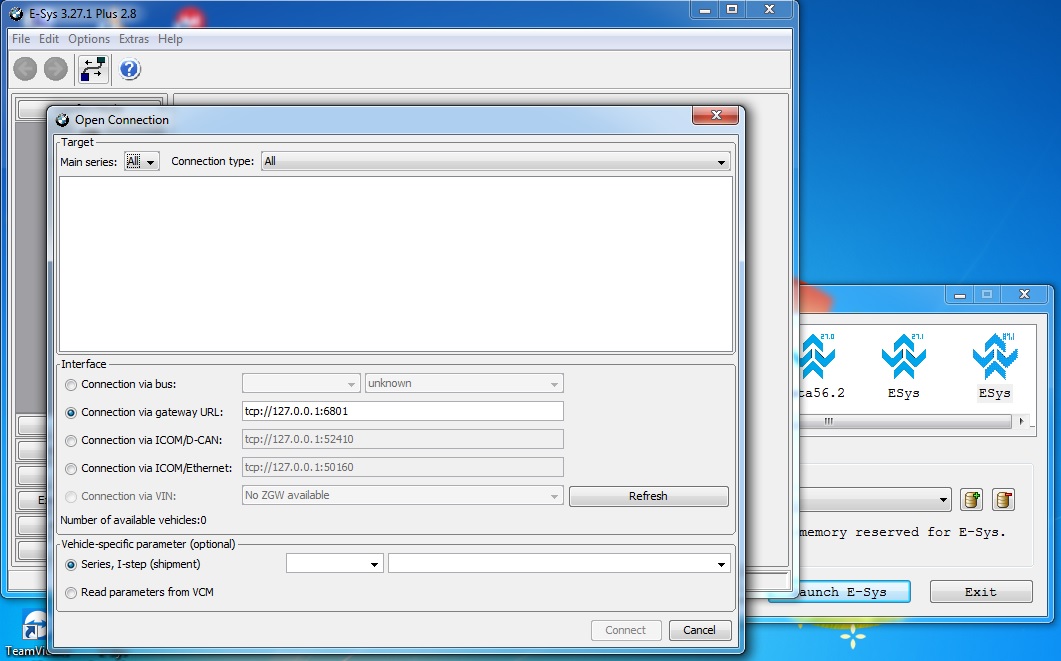Select the ESys 27.1 launcher icon
This screenshot has height=661, width=1061.
tap(903, 365)
